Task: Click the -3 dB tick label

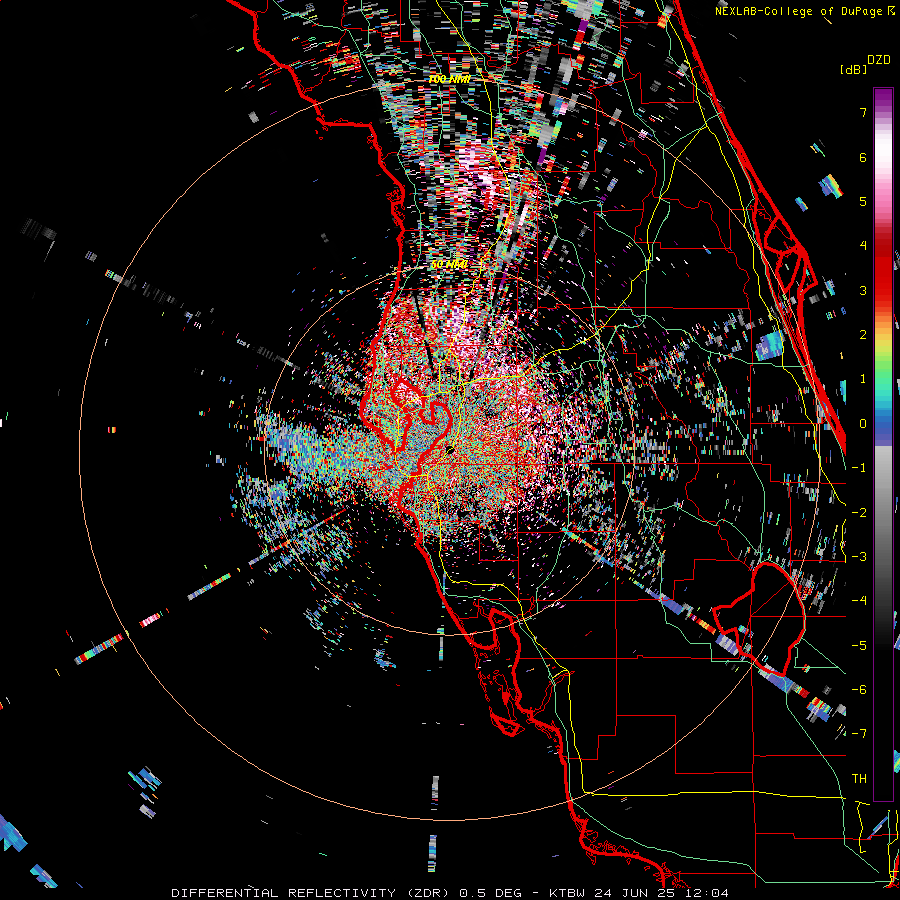Action: (x=859, y=557)
